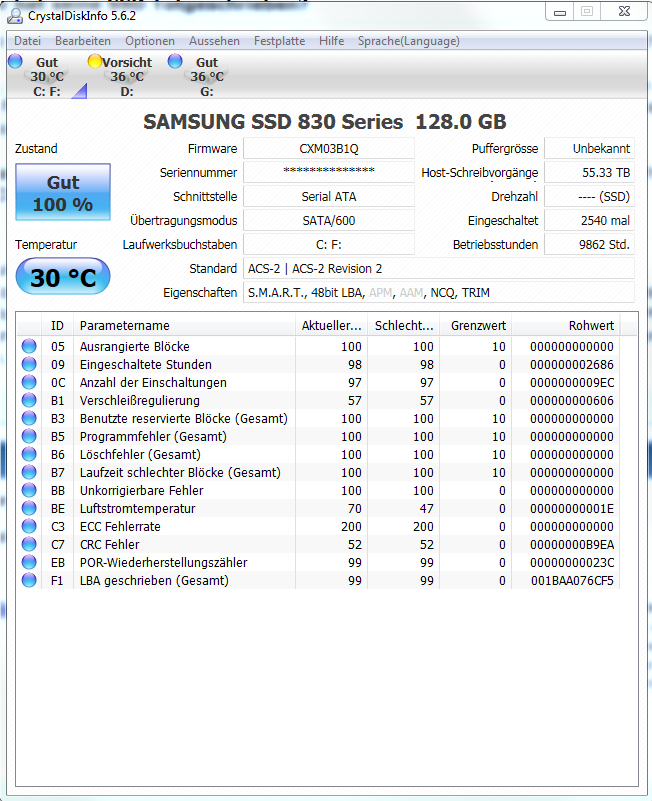Viewport: 652px width, 801px height.
Task: Click the Betriebsstunden value 9862 Std.
Action: 590,245
